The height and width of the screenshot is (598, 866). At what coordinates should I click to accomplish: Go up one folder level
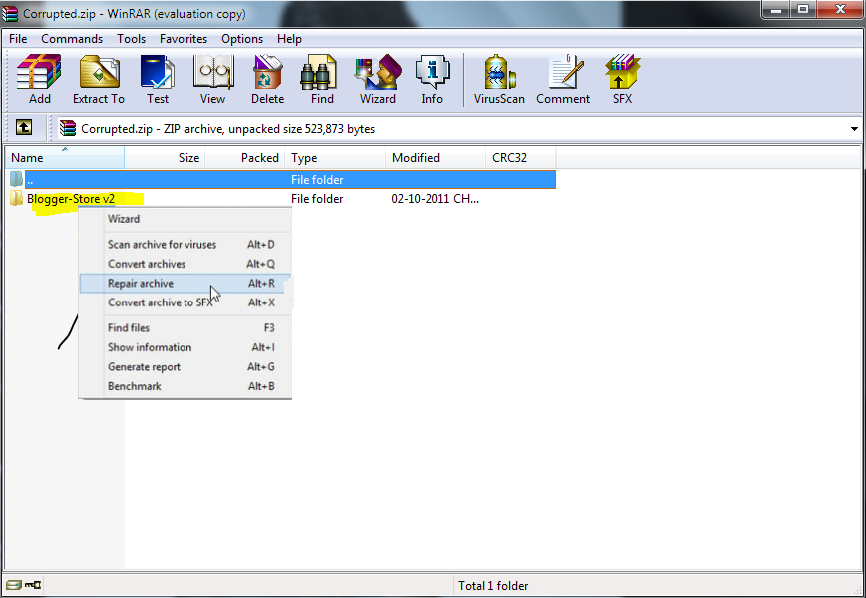coord(23,128)
